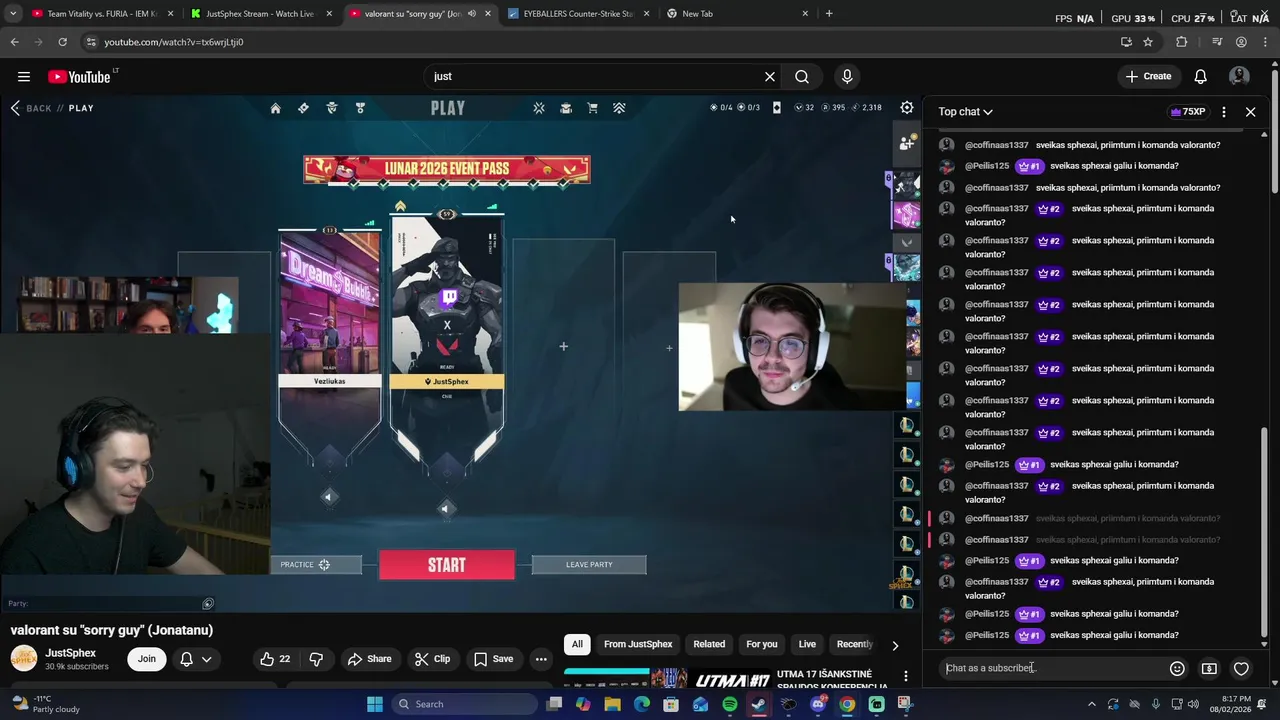Click the Create button in header
Screen dimensions: 1280x720
tap(1148, 77)
